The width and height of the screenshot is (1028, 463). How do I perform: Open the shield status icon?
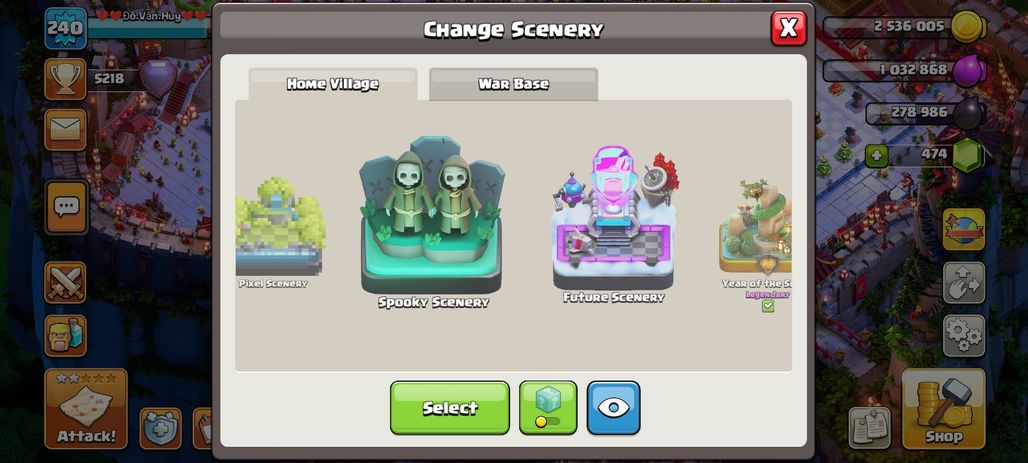point(160,428)
